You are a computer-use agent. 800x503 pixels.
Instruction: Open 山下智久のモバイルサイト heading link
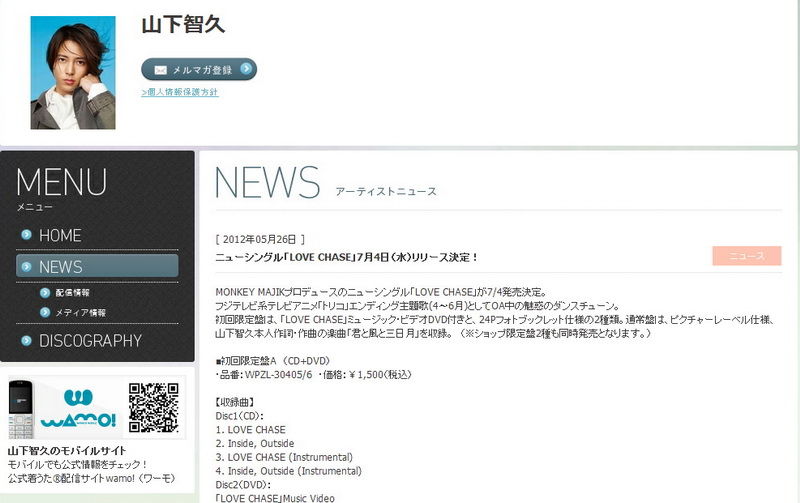pyautogui.click(x=67, y=450)
